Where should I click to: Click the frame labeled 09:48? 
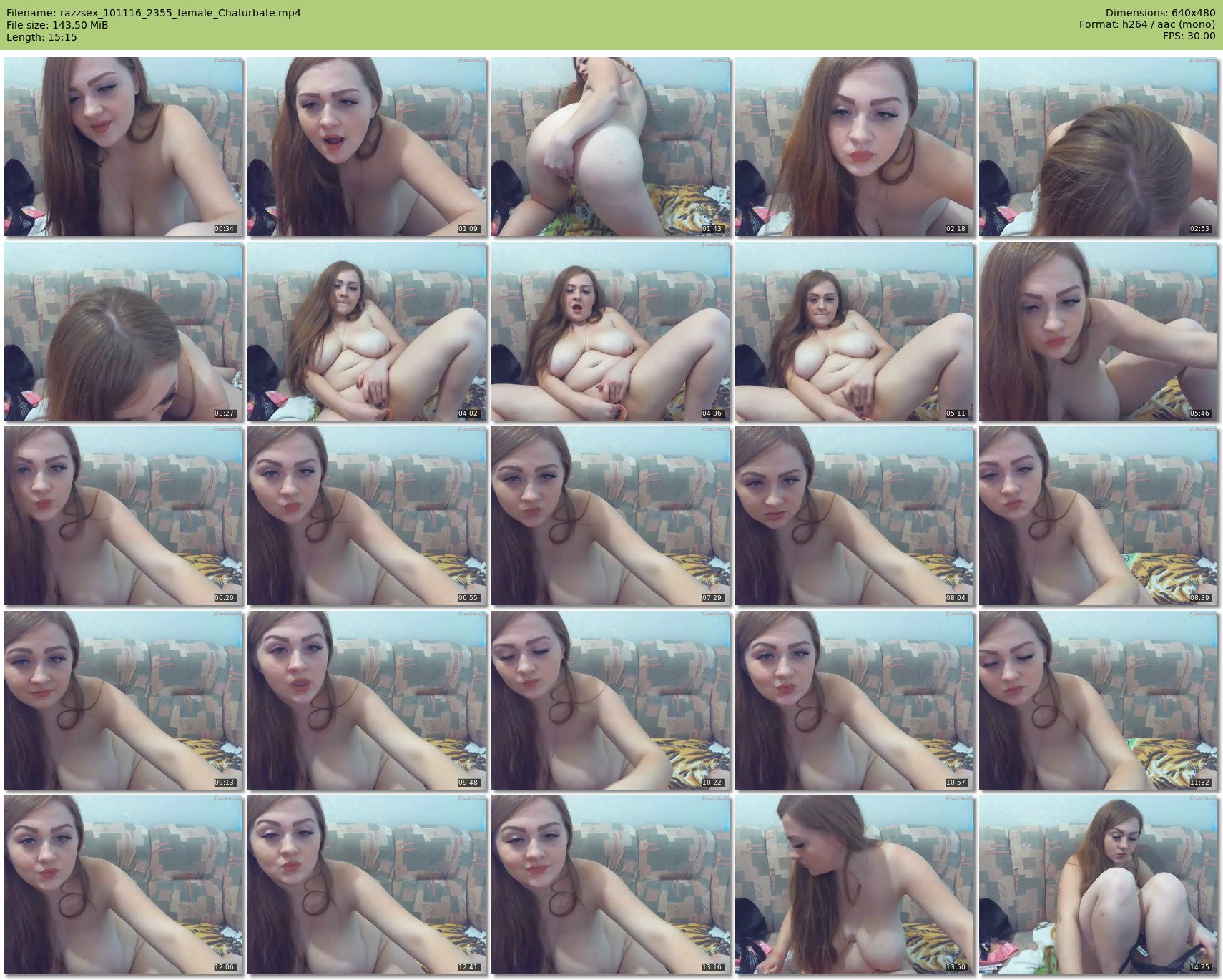tap(367, 700)
